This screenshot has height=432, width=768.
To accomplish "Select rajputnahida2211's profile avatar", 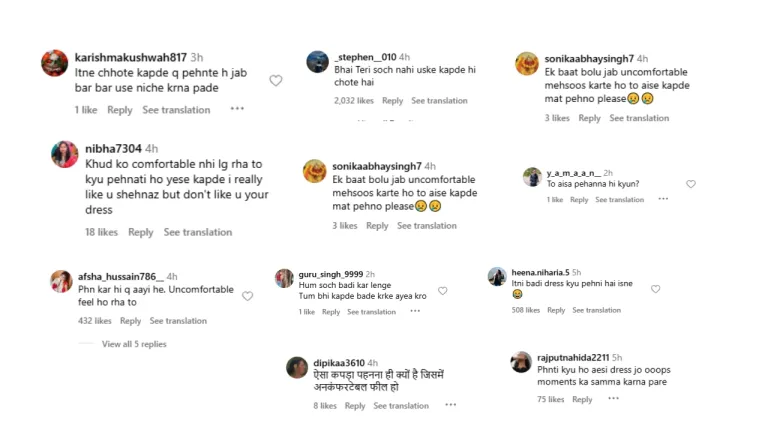I will coord(520,362).
